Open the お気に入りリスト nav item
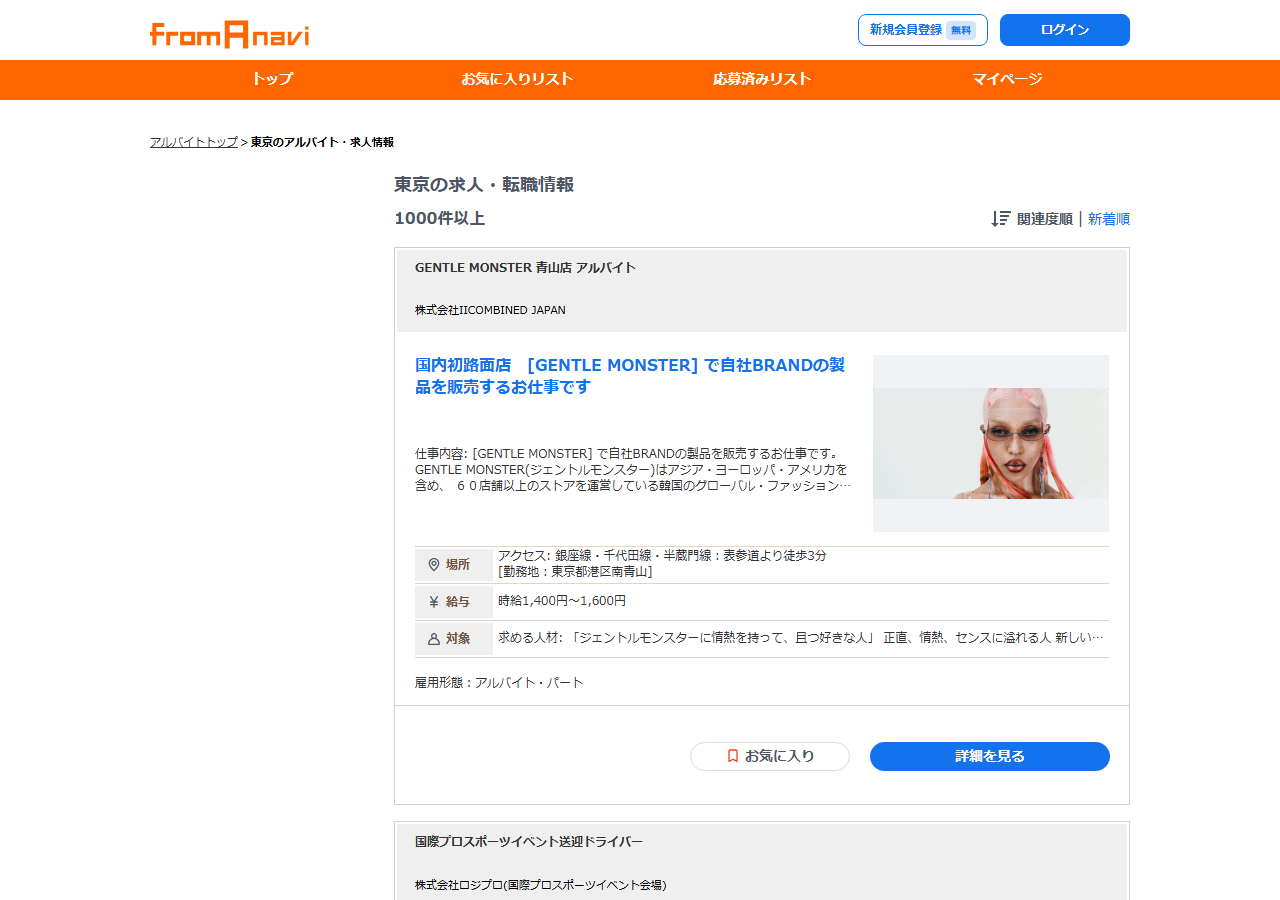The width and height of the screenshot is (1280, 900). 517,79
